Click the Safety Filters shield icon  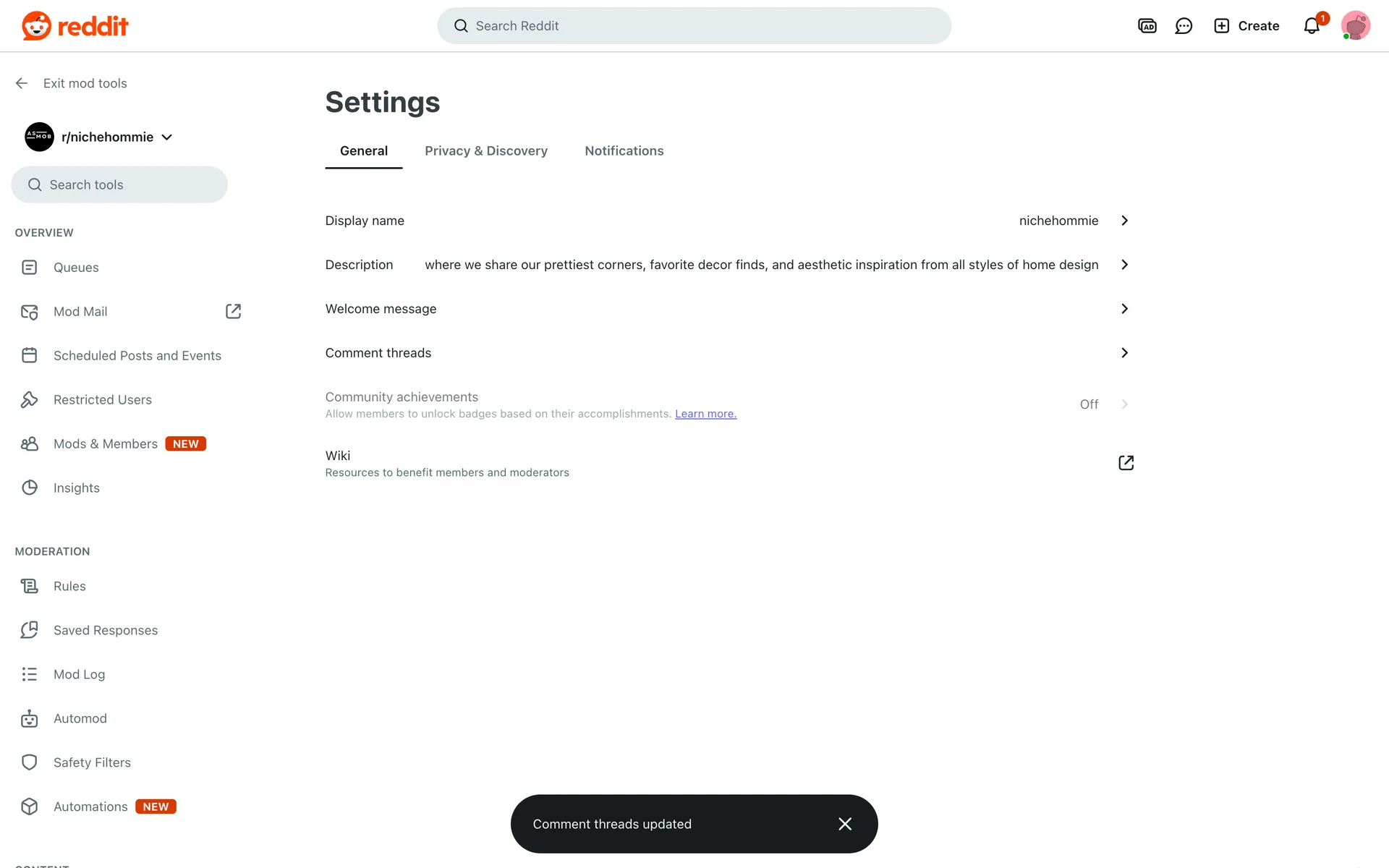(x=29, y=762)
